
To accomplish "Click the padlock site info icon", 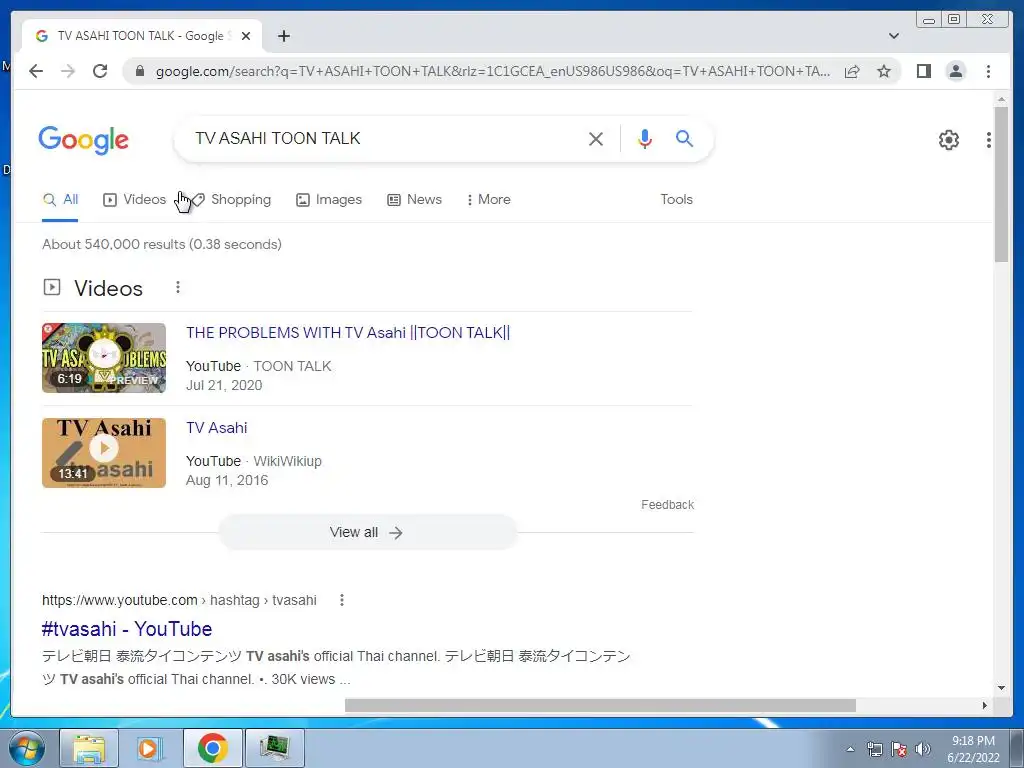I will tap(140, 71).
